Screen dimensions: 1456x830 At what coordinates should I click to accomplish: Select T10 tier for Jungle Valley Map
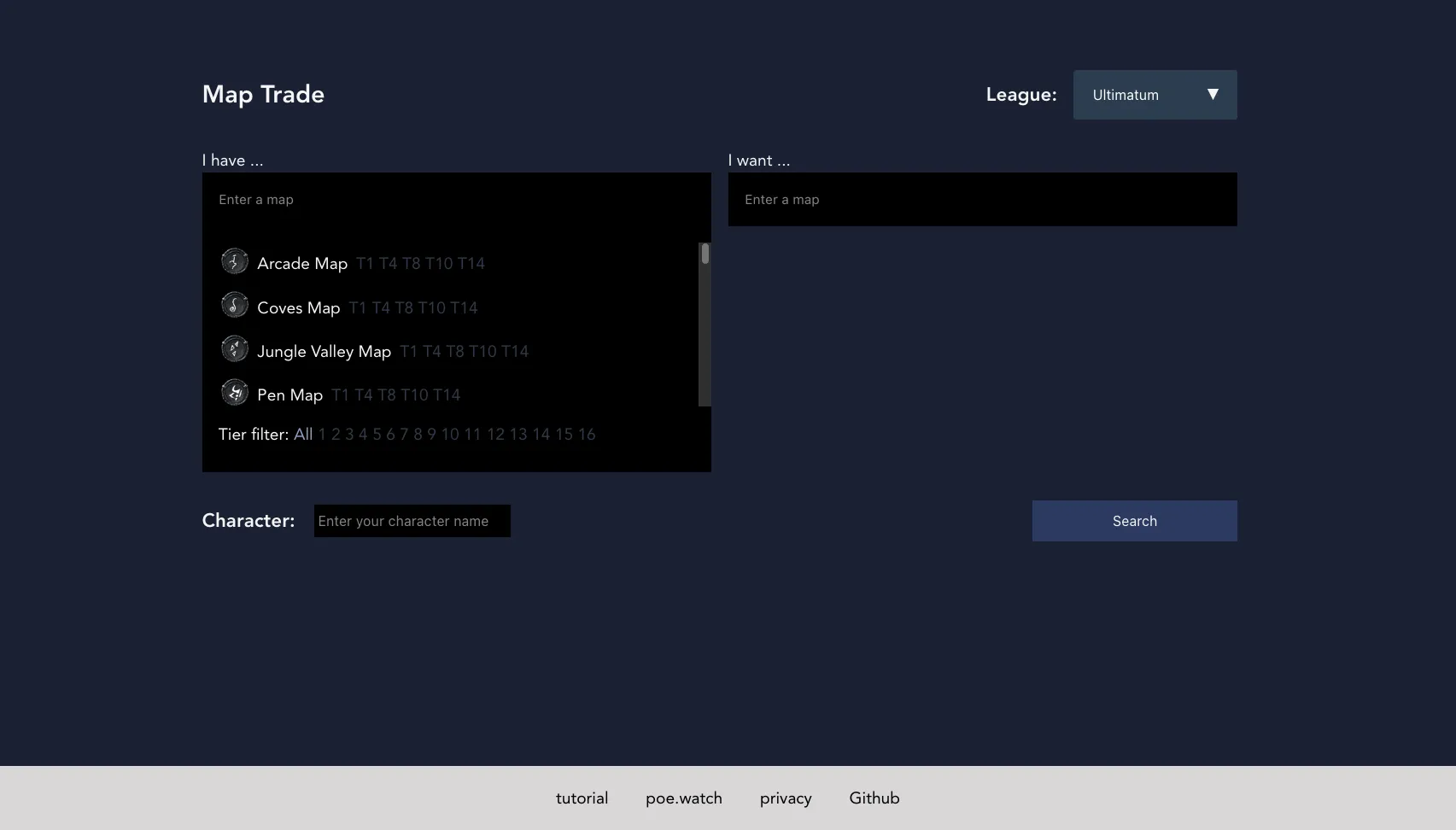point(482,352)
